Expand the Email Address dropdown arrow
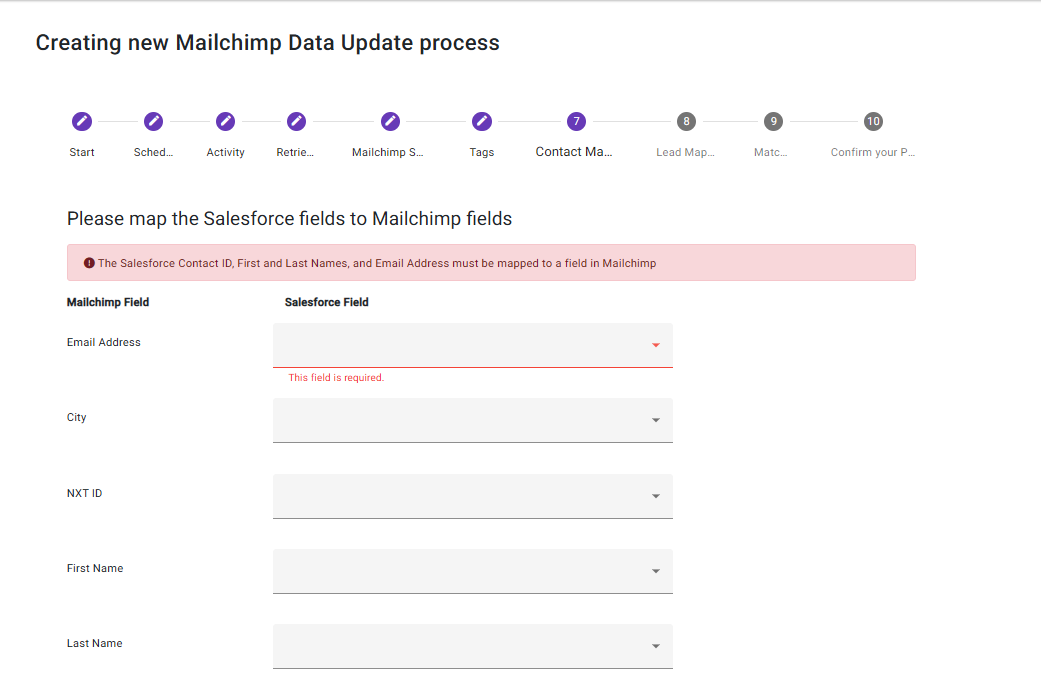This screenshot has width=1041, height=679. pyautogui.click(x=656, y=345)
